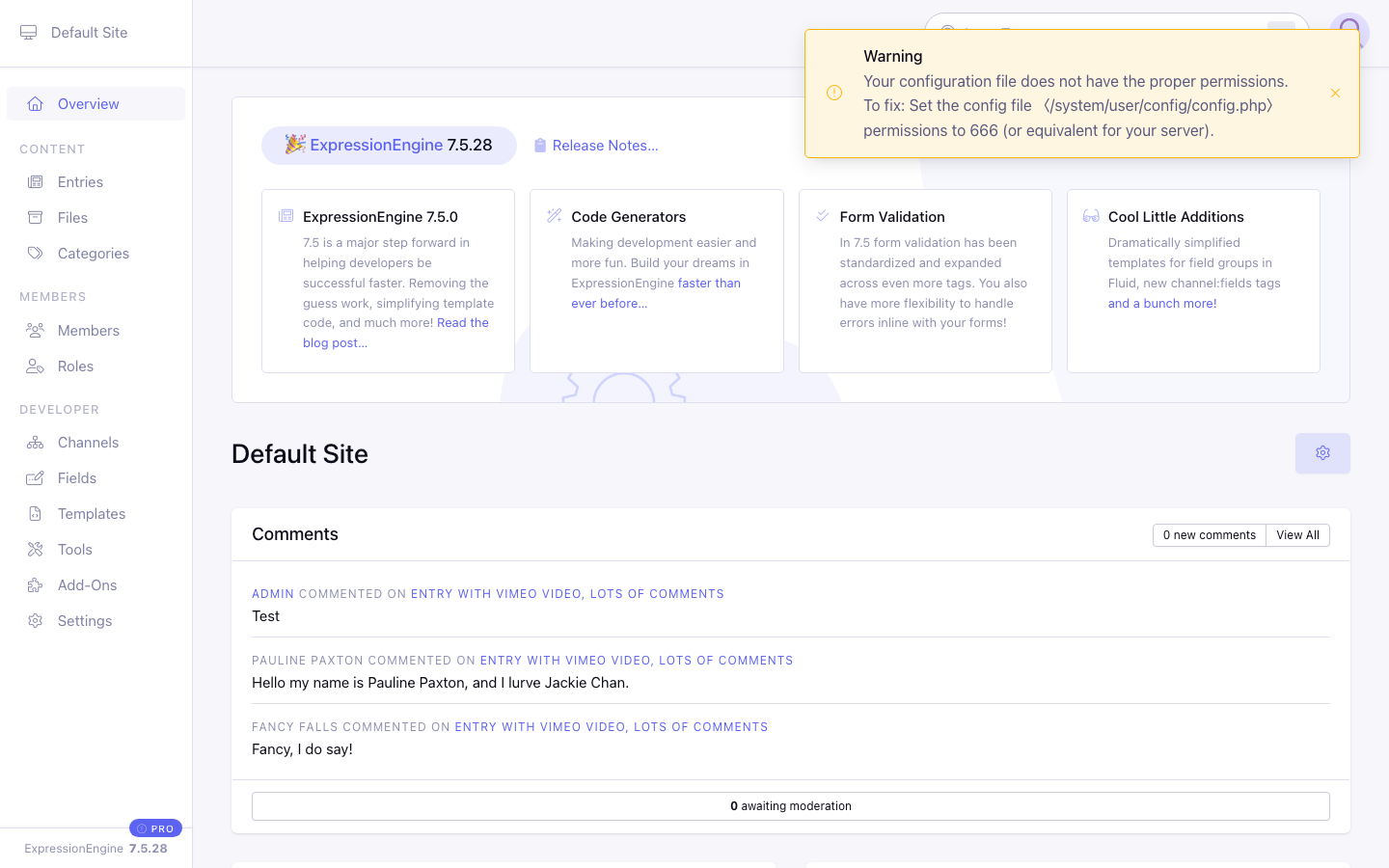Click the Comments panel heading

pos(295,534)
